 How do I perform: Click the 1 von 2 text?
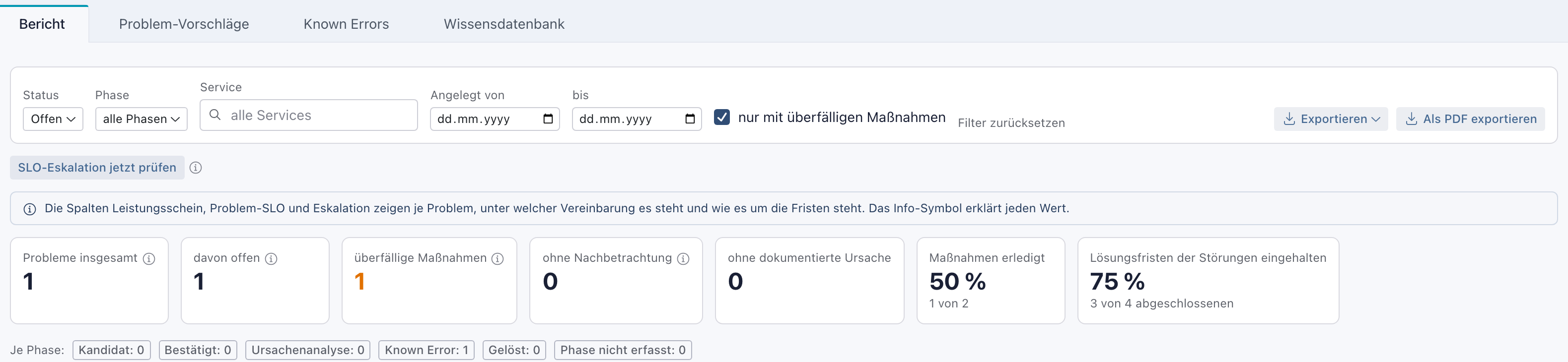948,303
